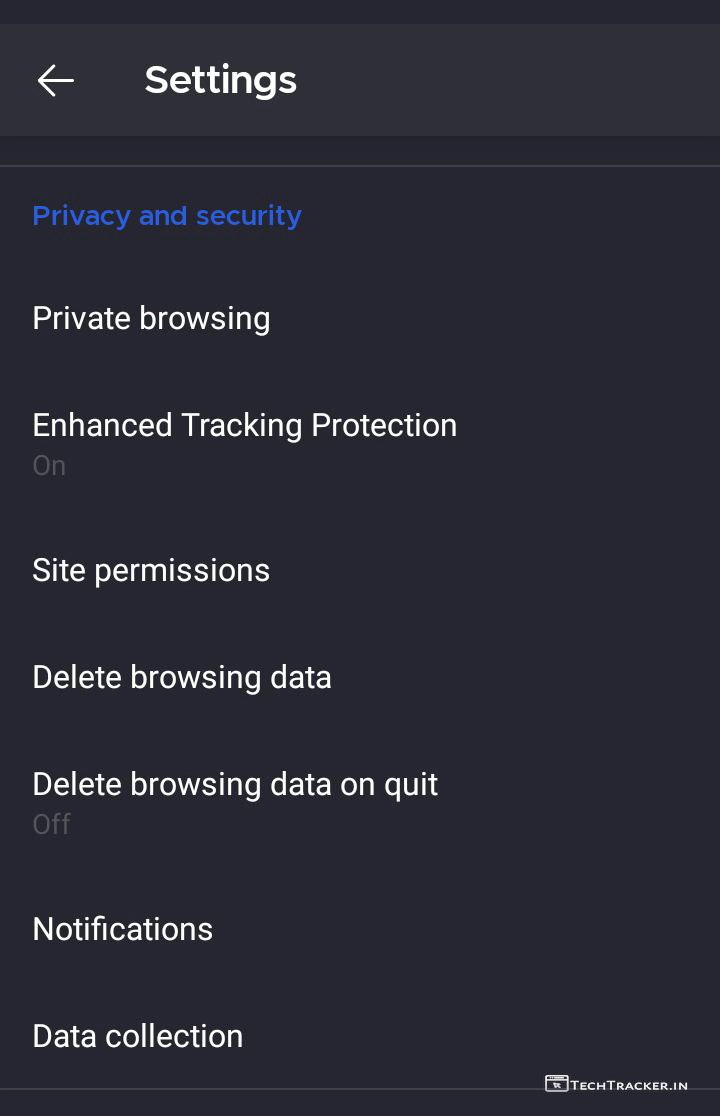
Task: Open Site permissions
Action: [x=151, y=570]
